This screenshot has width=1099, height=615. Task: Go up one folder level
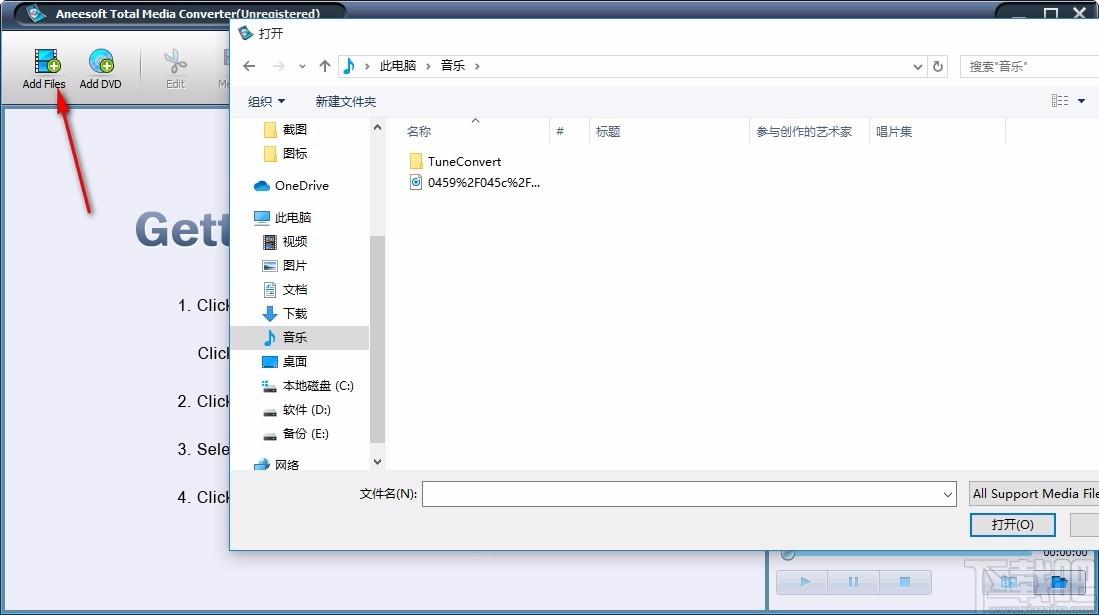(x=325, y=66)
